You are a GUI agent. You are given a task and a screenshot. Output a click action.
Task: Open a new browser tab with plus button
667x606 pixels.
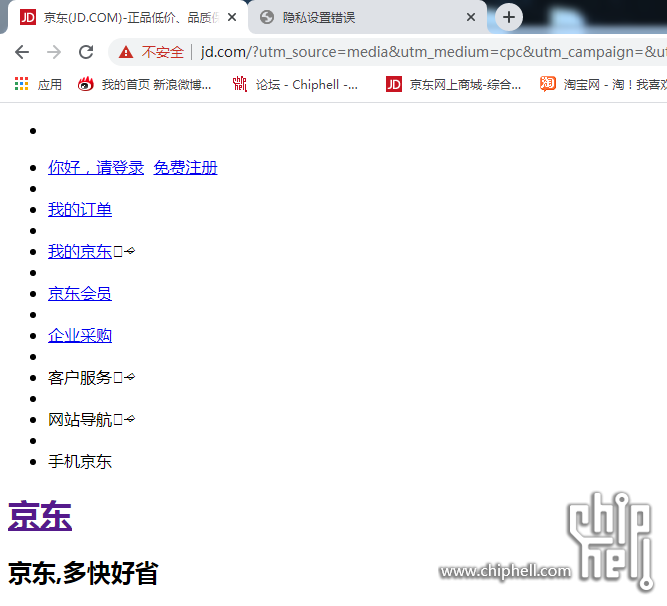coord(509,17)
